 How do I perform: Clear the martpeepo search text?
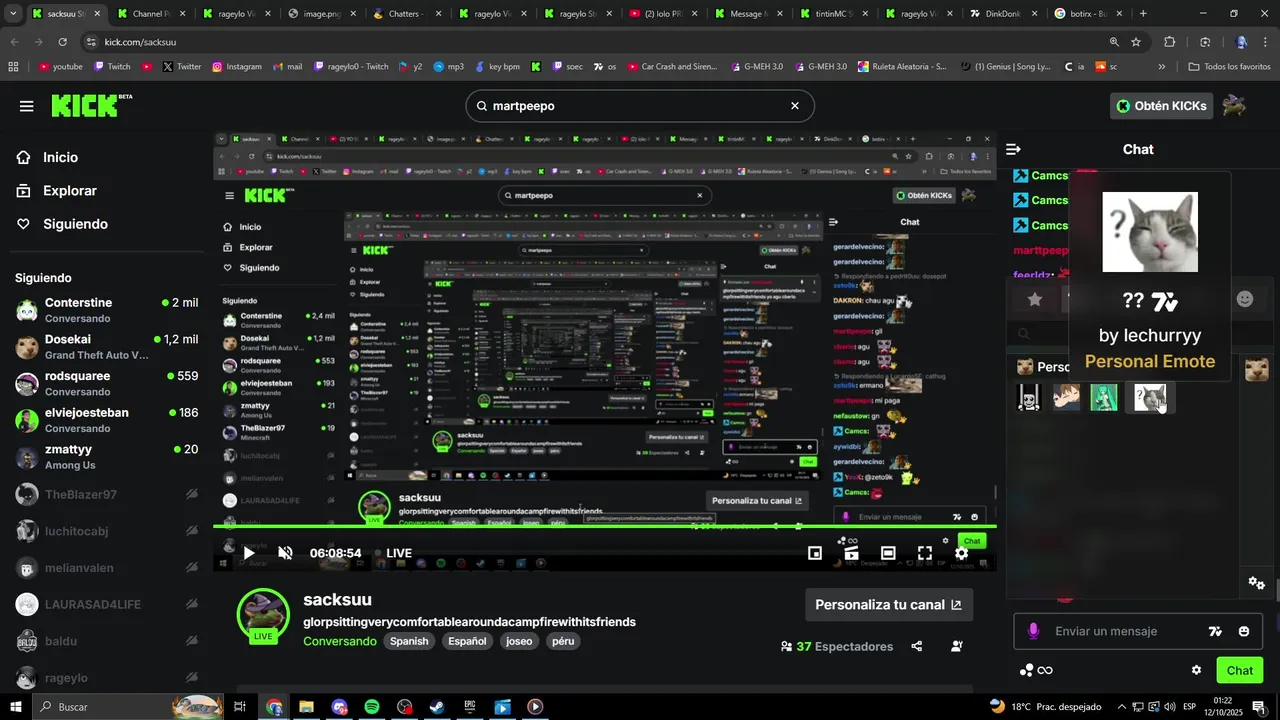tap(795, 106)
